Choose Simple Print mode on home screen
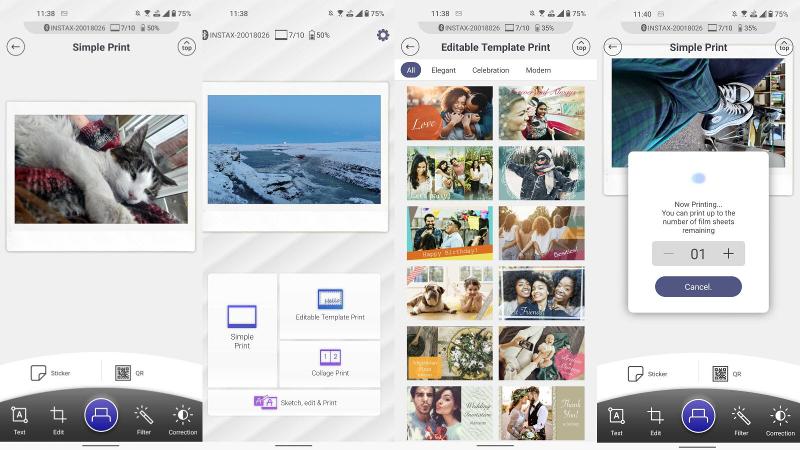Screen dimensions: 800x450 point(242,330)
